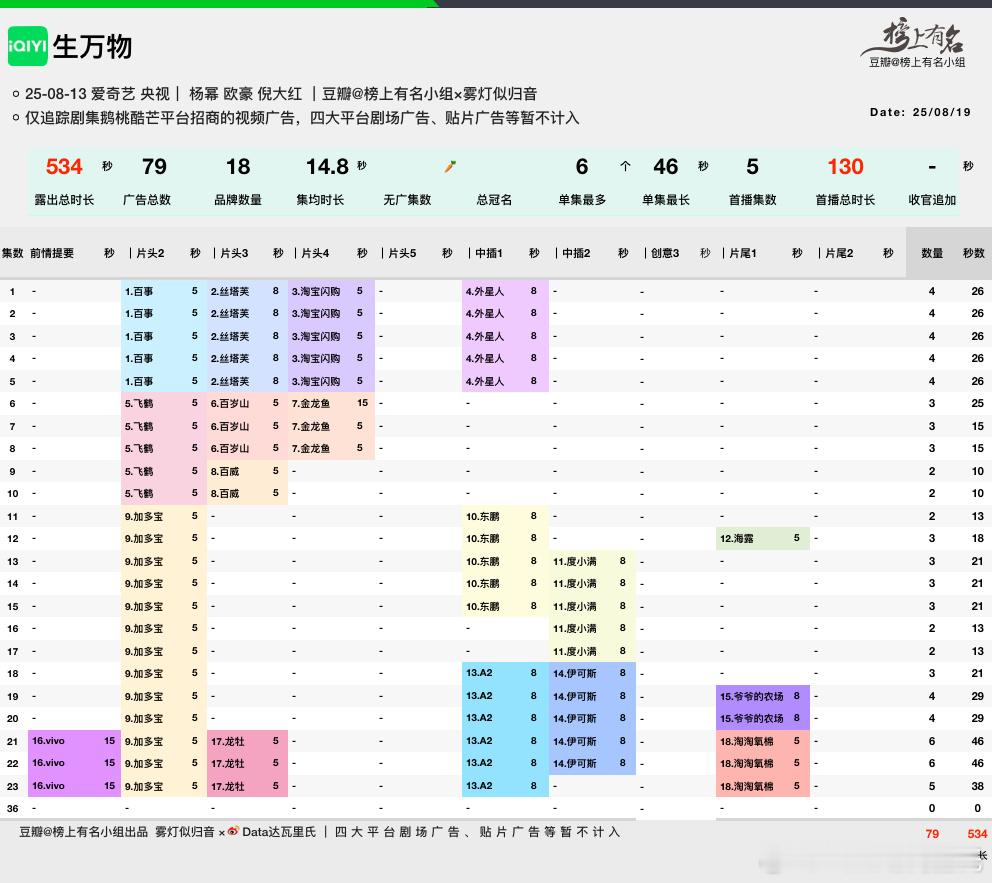This screenshot has height=883, width=992.
Task: Click Data达瓦里氏 in the footer
Action: click(x=278, y=832)
